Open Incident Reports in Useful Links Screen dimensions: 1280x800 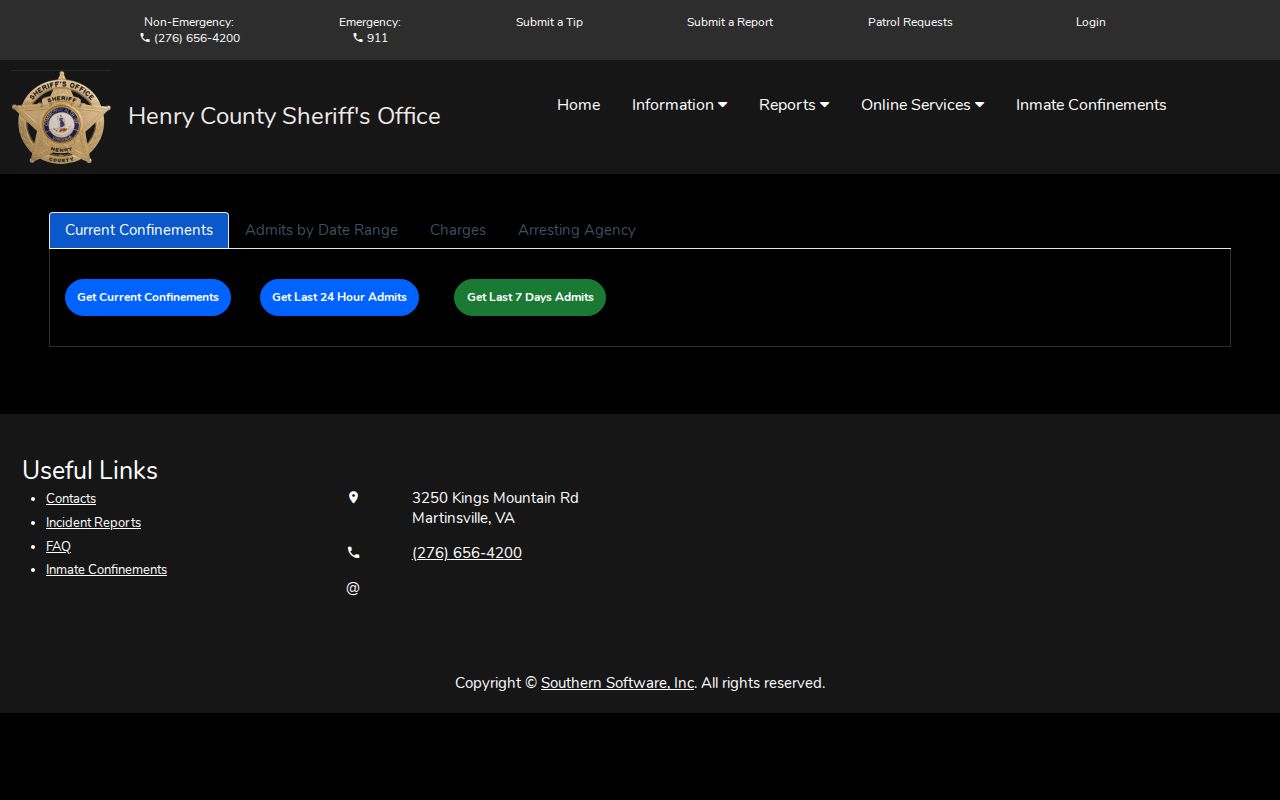pos(93,522)
